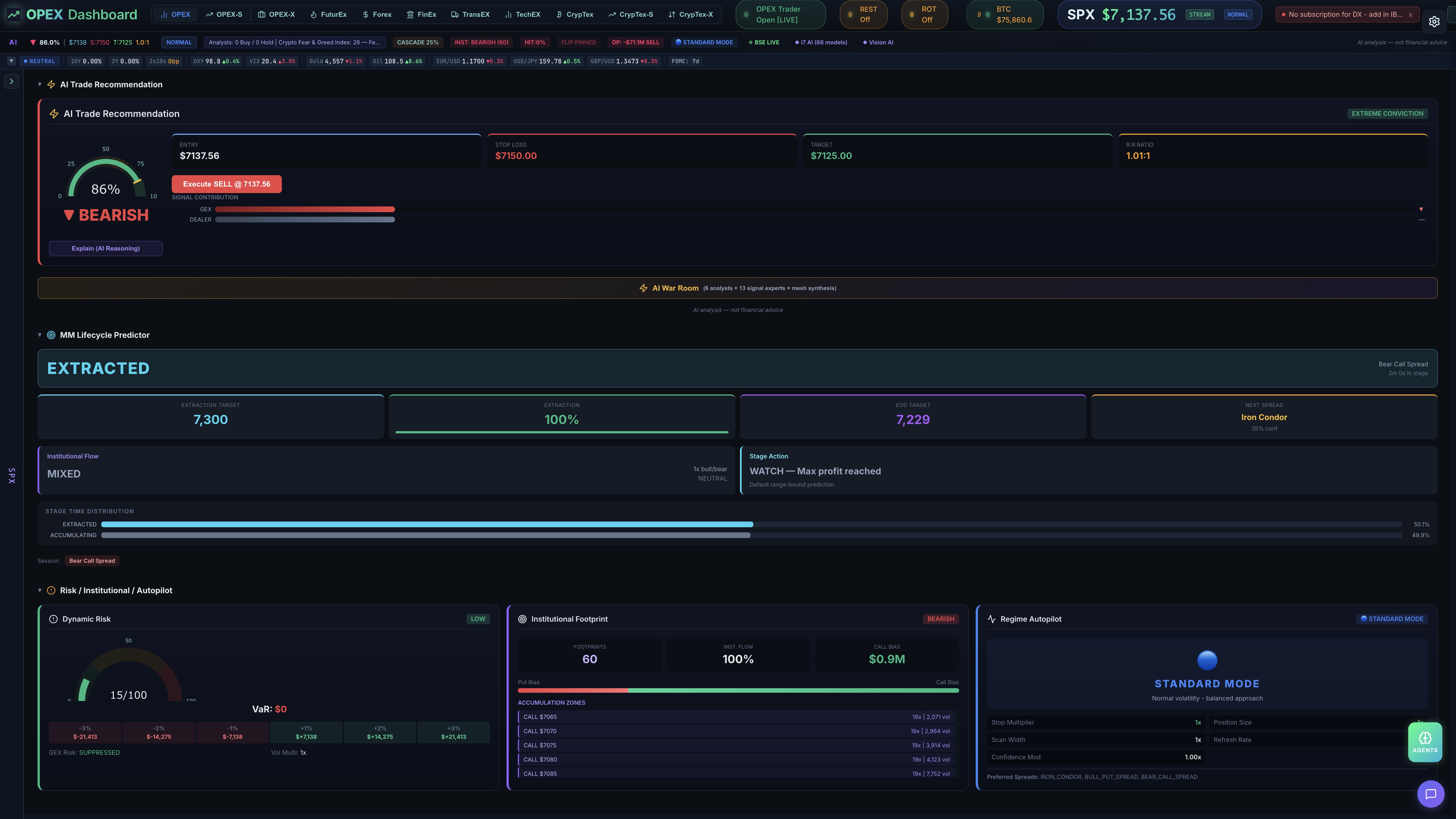Image resolution: width=1456 pixels, height=819 pixels.
Task: Click the red bearish triangle next to 86.0%
Action: (33, 42)
